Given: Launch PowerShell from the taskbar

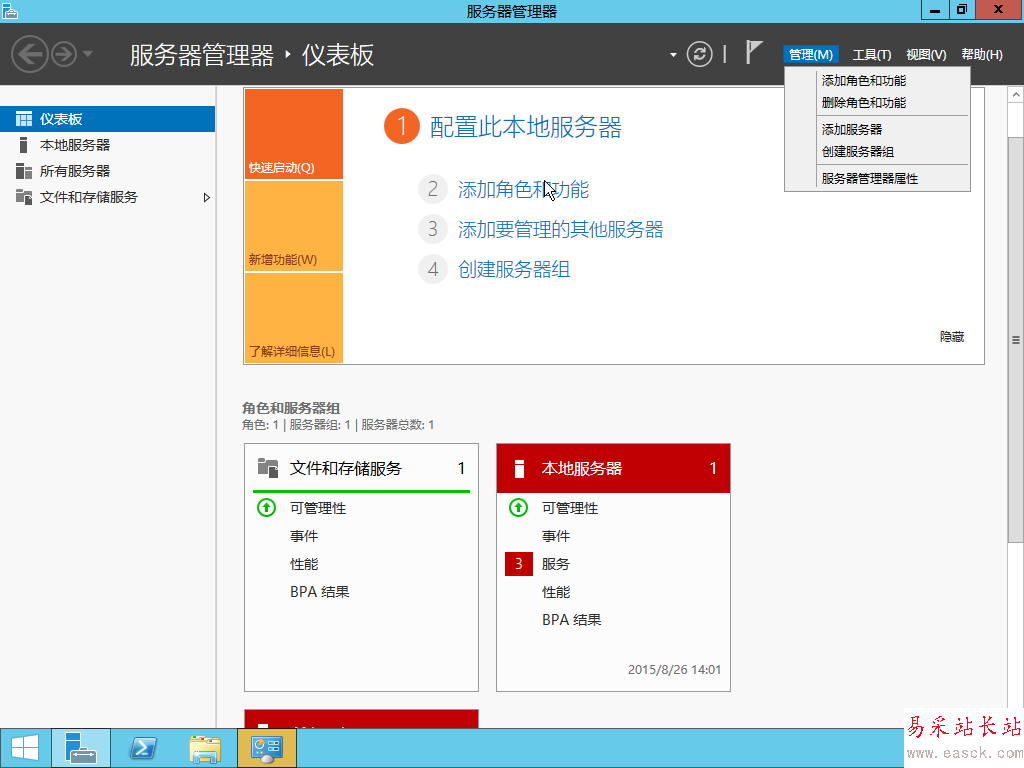Looking at the screenshot, I should click(x=143, y=748).
